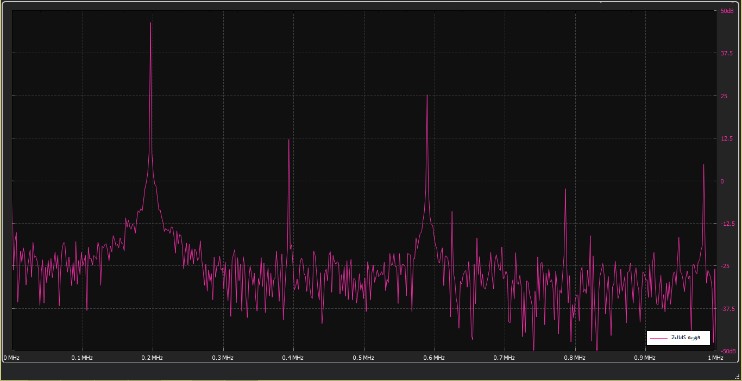Click the 1 MHz axis label
Image resolution: width=742 pixels, height=381 pixels.
(715, 358)
